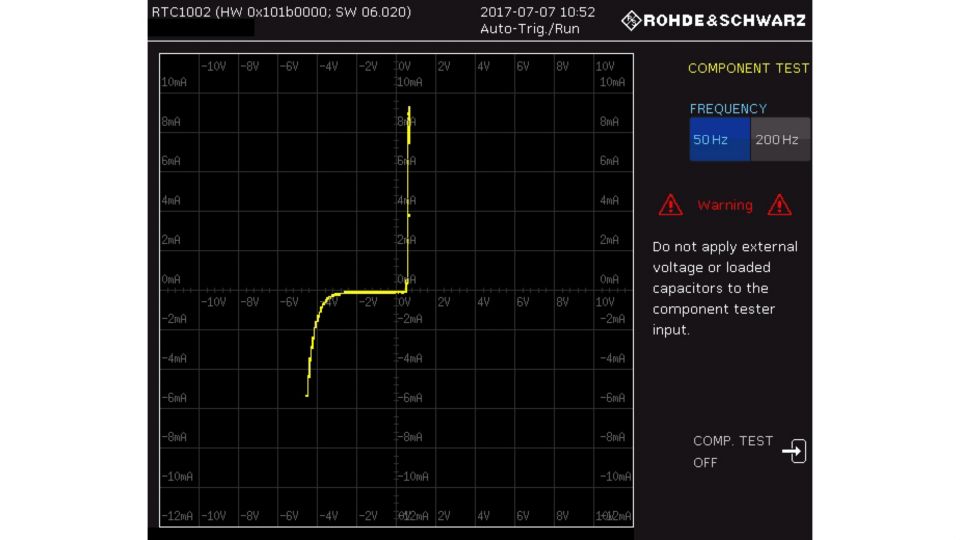
Task: Click the Auto-Trig./Run status indicator
Action: [x=529, y=29]
